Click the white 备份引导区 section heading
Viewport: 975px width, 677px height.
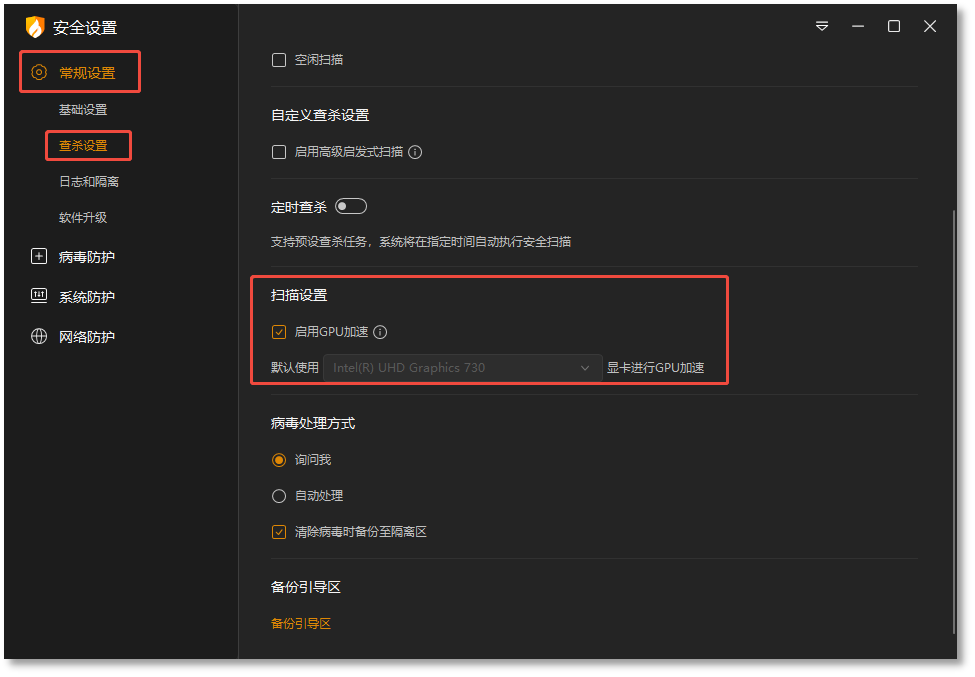pyautogui.click(x=306, y=587)
